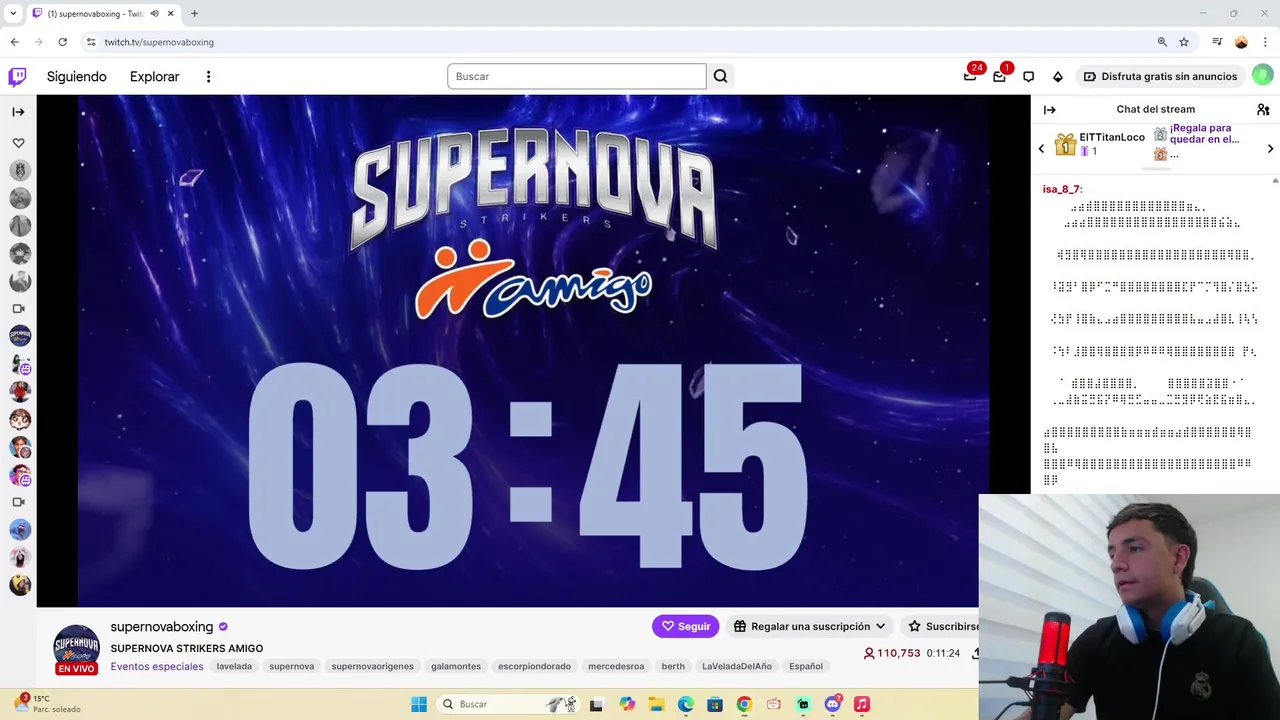The height and width of the screenshot is (720, 1280).
Task: Open a new browser tab
Action: [194, 14]
